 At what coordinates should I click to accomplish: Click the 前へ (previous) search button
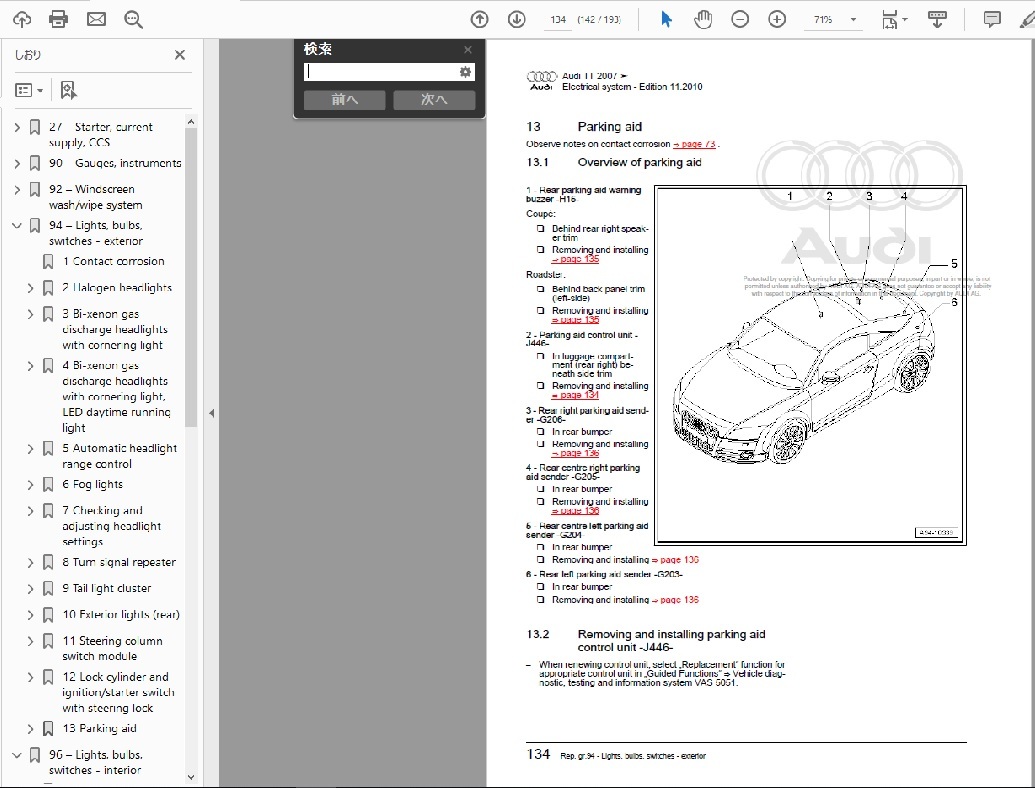pyautogui.click(x=344, y=100)
